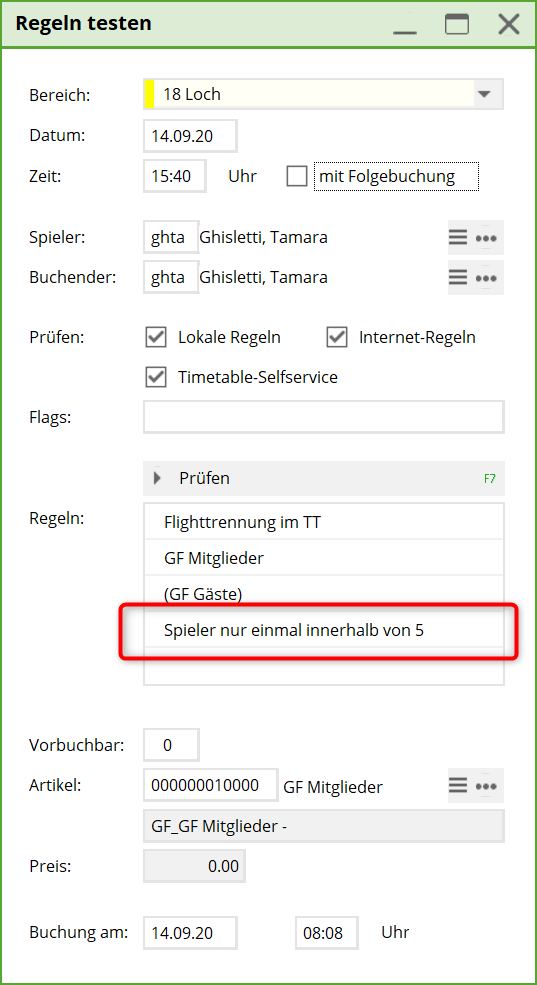Select Spieler nur einmal innerhalb von 5
The height and width of the screenshot is (985, 537).
pyautogui.click(x=323, y=629)
